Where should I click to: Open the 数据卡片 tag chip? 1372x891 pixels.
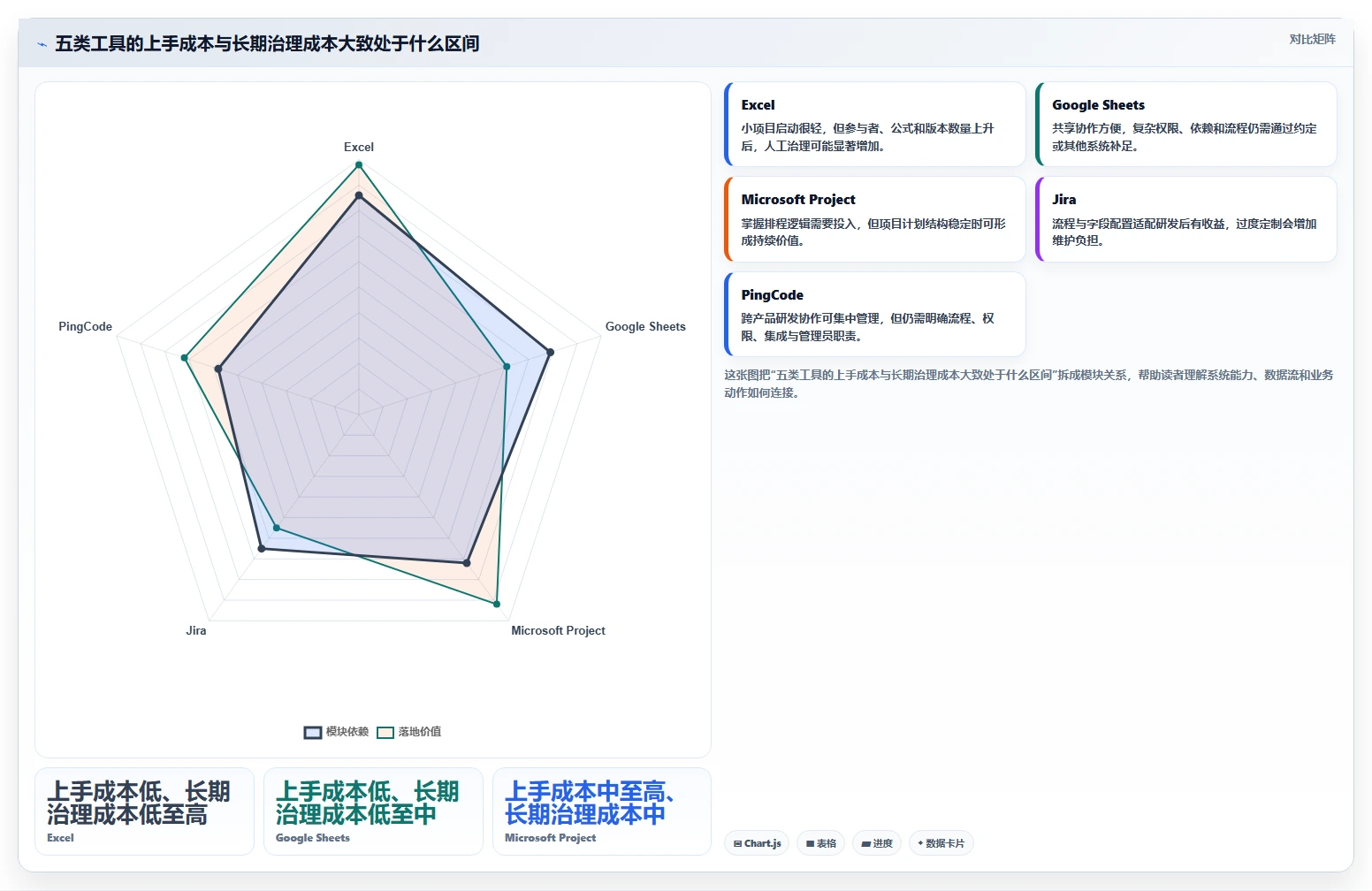tap(941, 843)
